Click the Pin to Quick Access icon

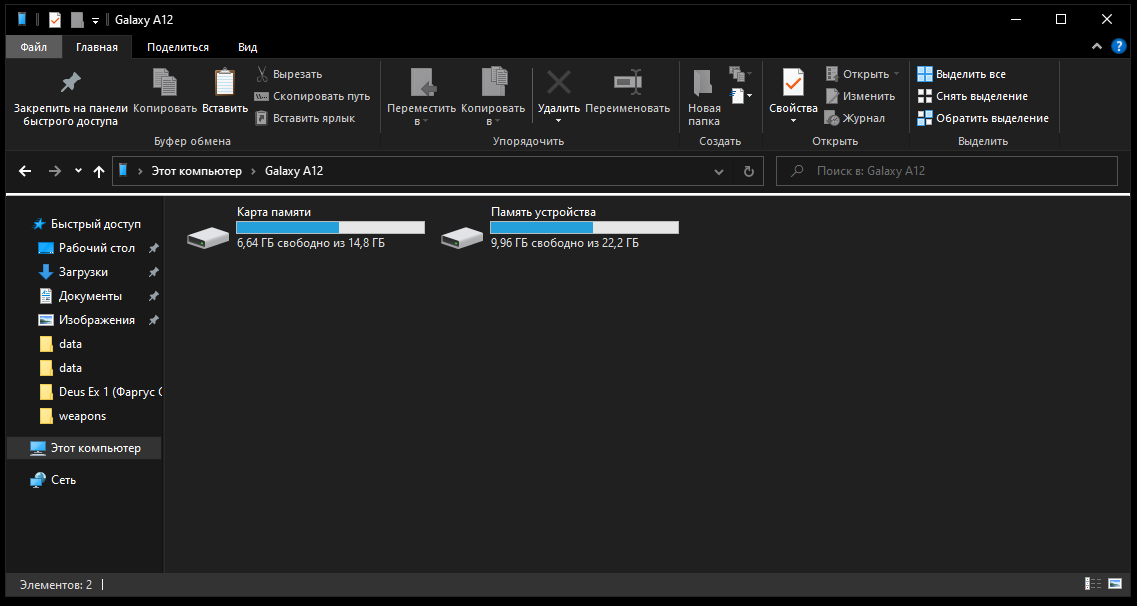pos(70,83)
